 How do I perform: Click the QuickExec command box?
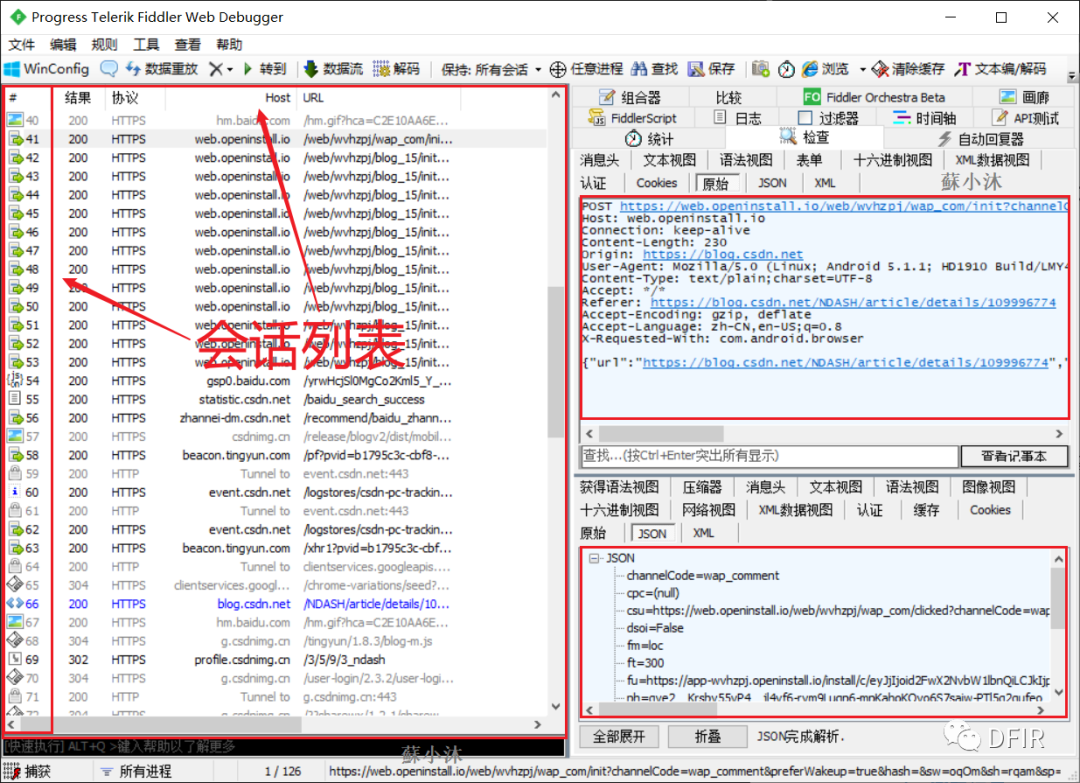coord(284,747)
